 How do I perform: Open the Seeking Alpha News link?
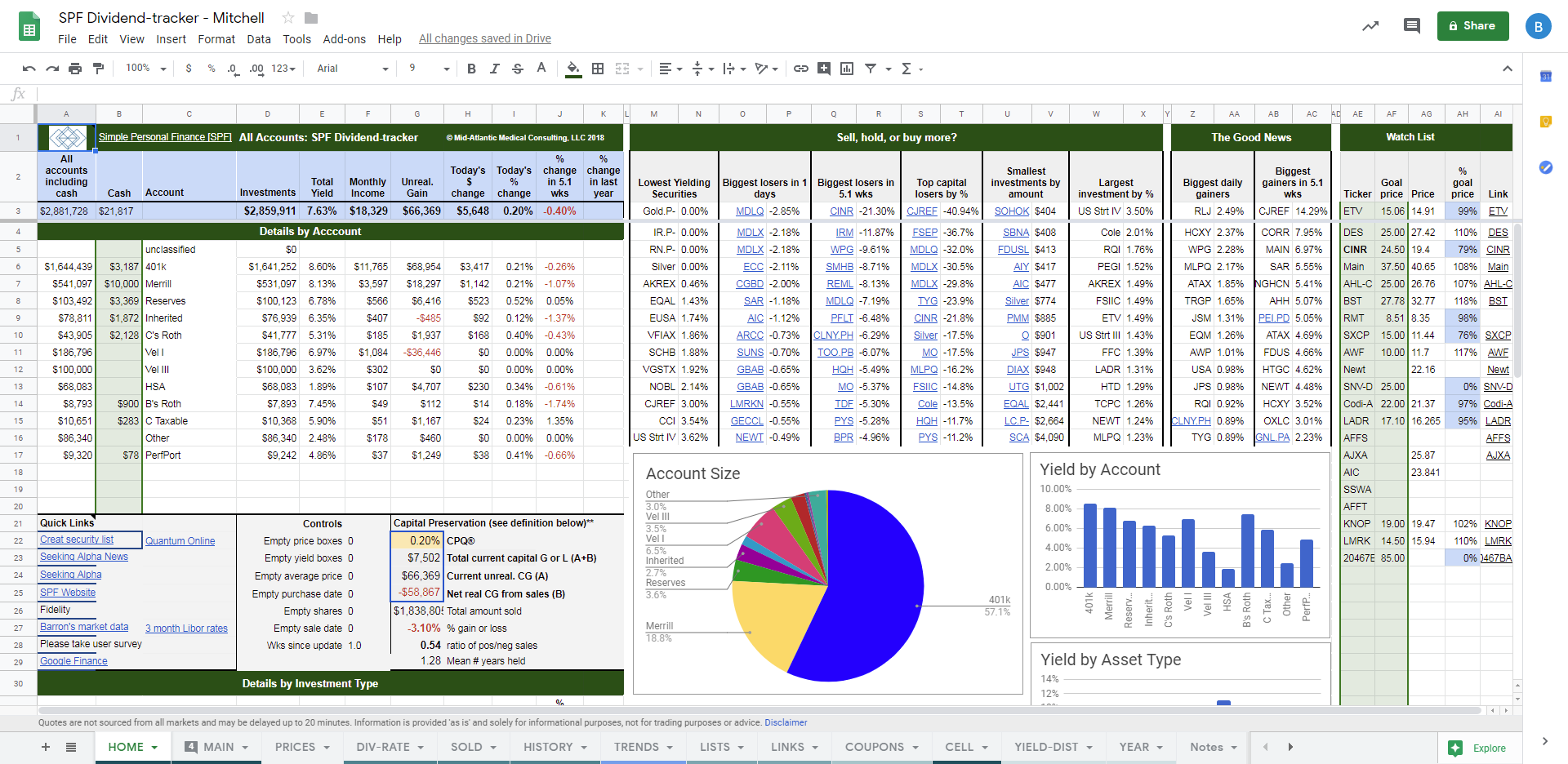pos(84,557)
